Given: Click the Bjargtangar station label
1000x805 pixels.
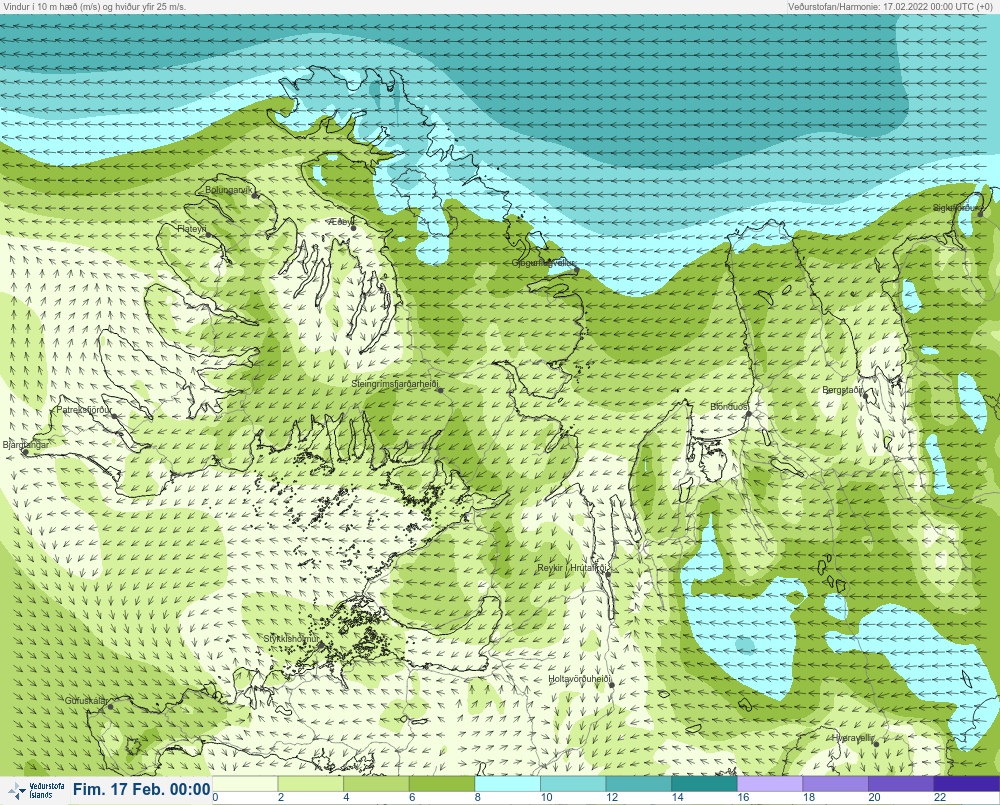Looking at the screenshot, I should (26, 445).
